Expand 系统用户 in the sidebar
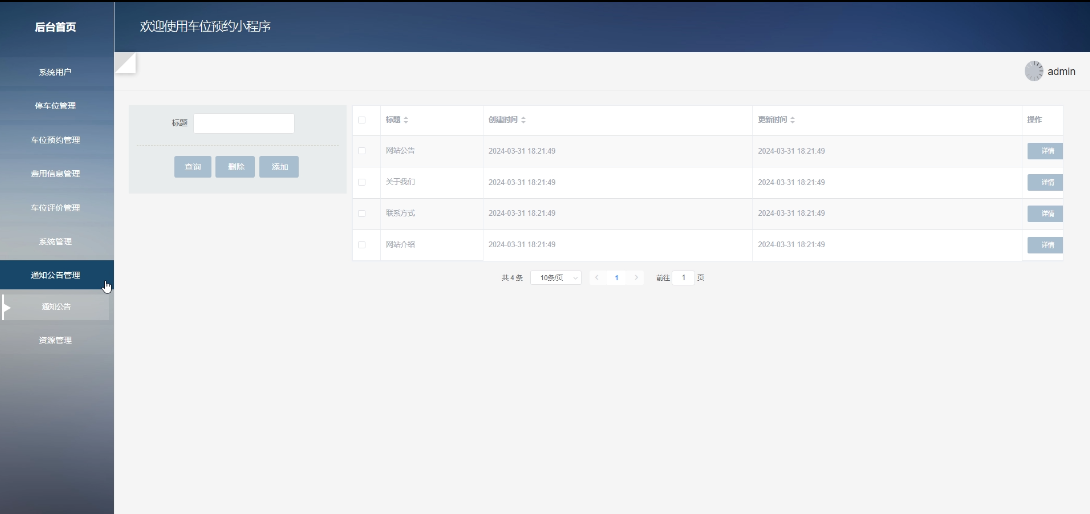The image size is (1090, 514). point(56,72)
